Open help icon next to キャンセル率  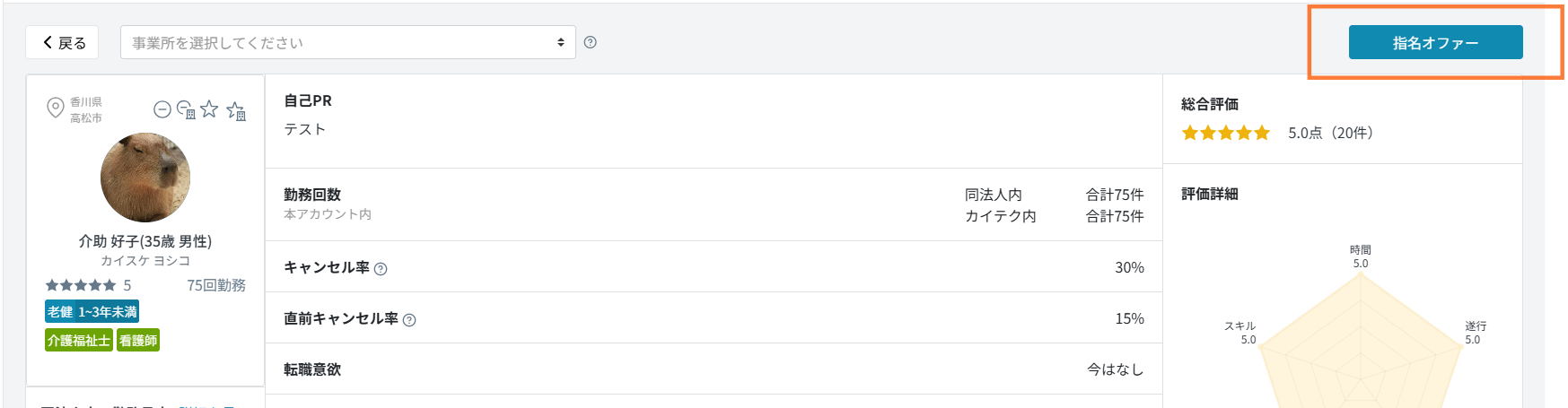pyautogui.click(x=381, y=269)
